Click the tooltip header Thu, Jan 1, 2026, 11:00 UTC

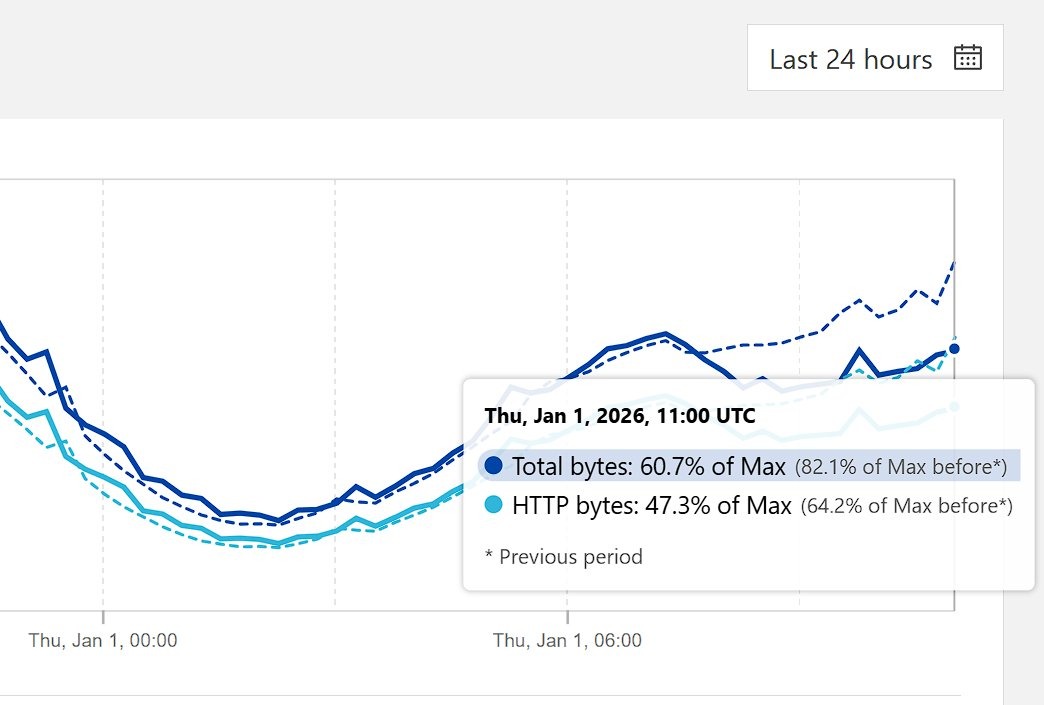point(620,415)
